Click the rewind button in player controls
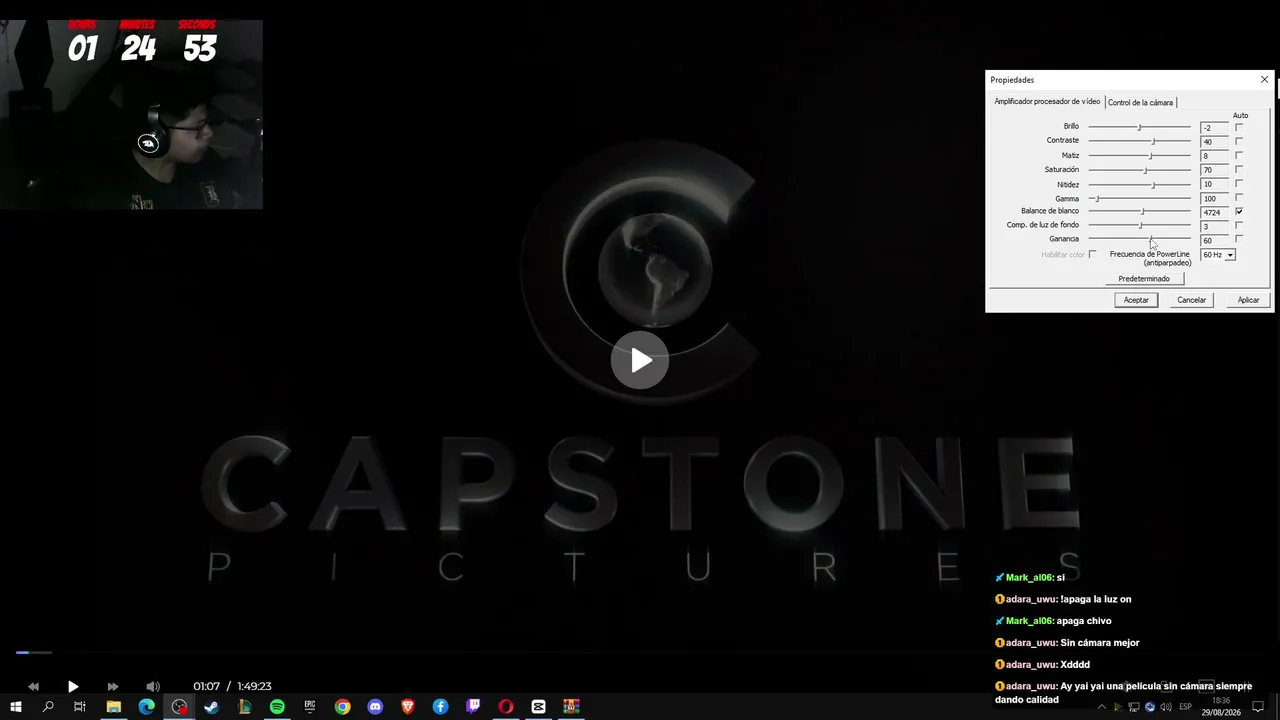This screenshot has height=720, width=1280. 33,686
